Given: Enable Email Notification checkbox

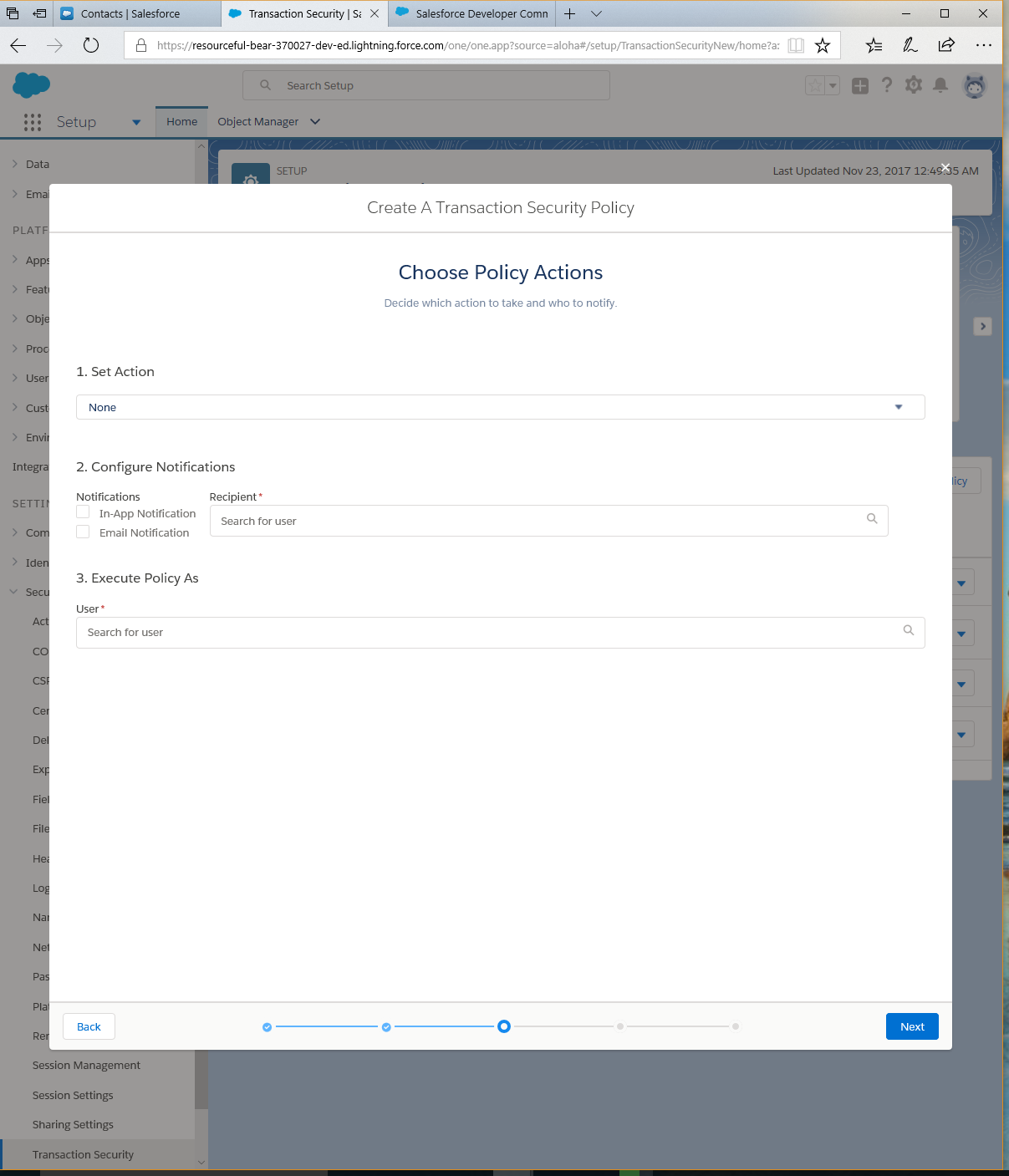Looking at the screenshot, I should [x=83, y=532].
